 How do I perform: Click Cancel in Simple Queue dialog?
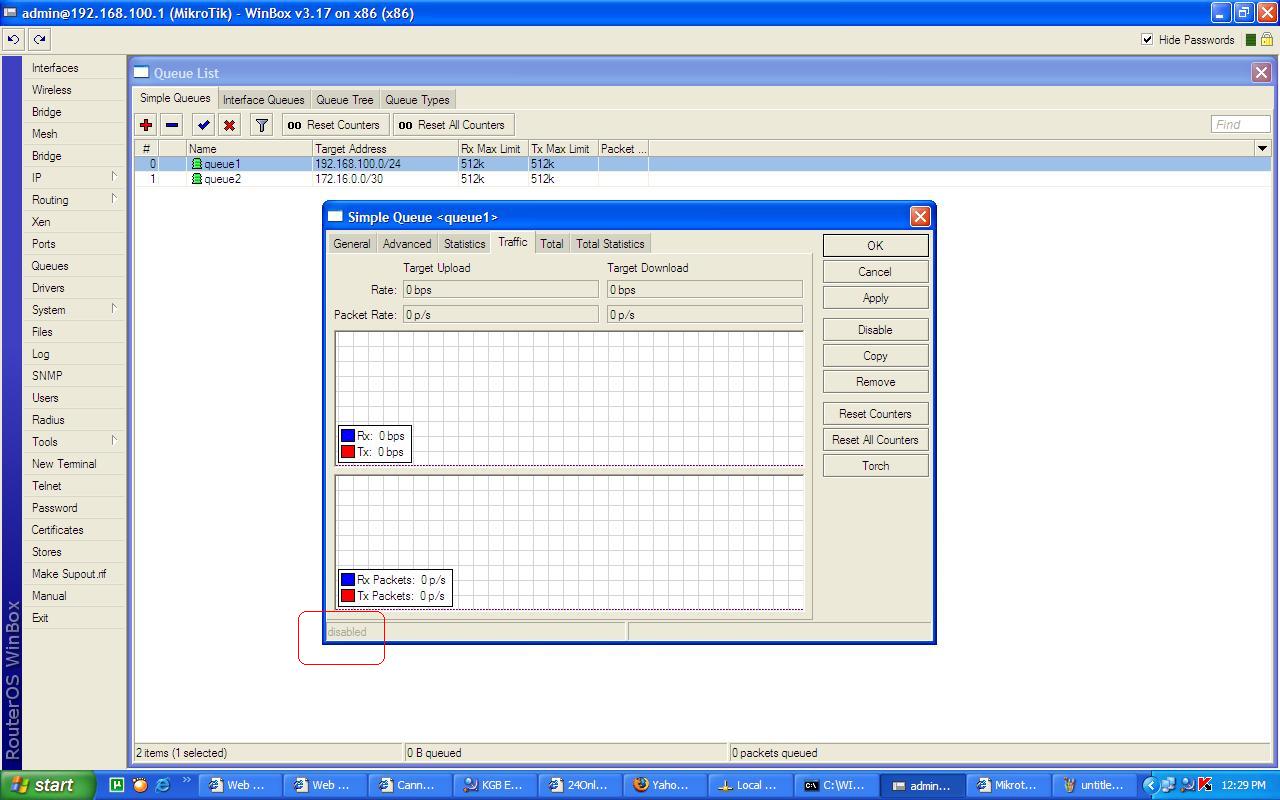pyautogui.click(x=875, y=272)
